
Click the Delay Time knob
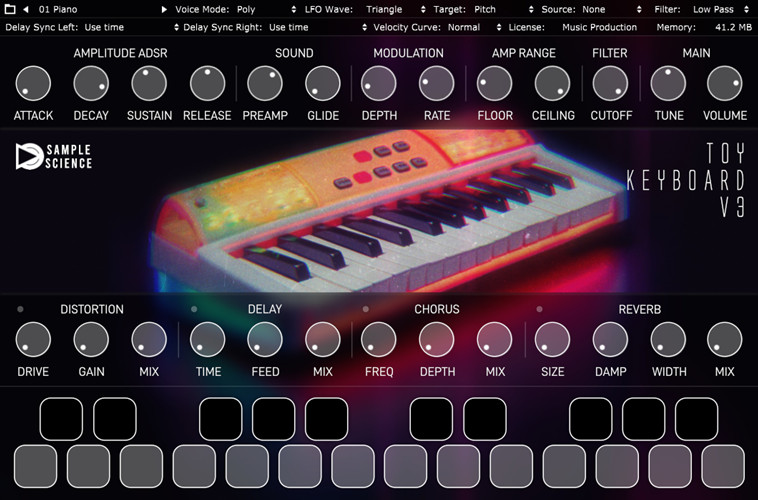(207, 340)
